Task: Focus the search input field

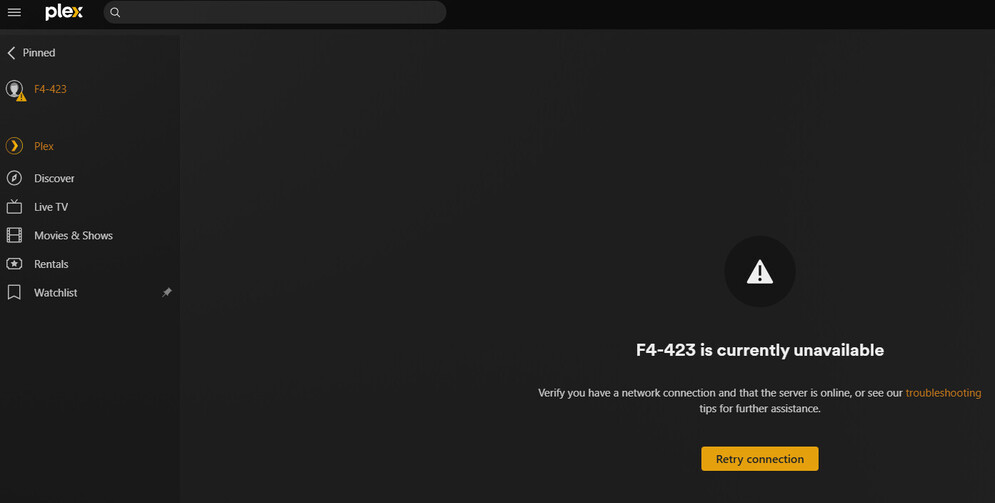Action: click(x=275, y=12)
